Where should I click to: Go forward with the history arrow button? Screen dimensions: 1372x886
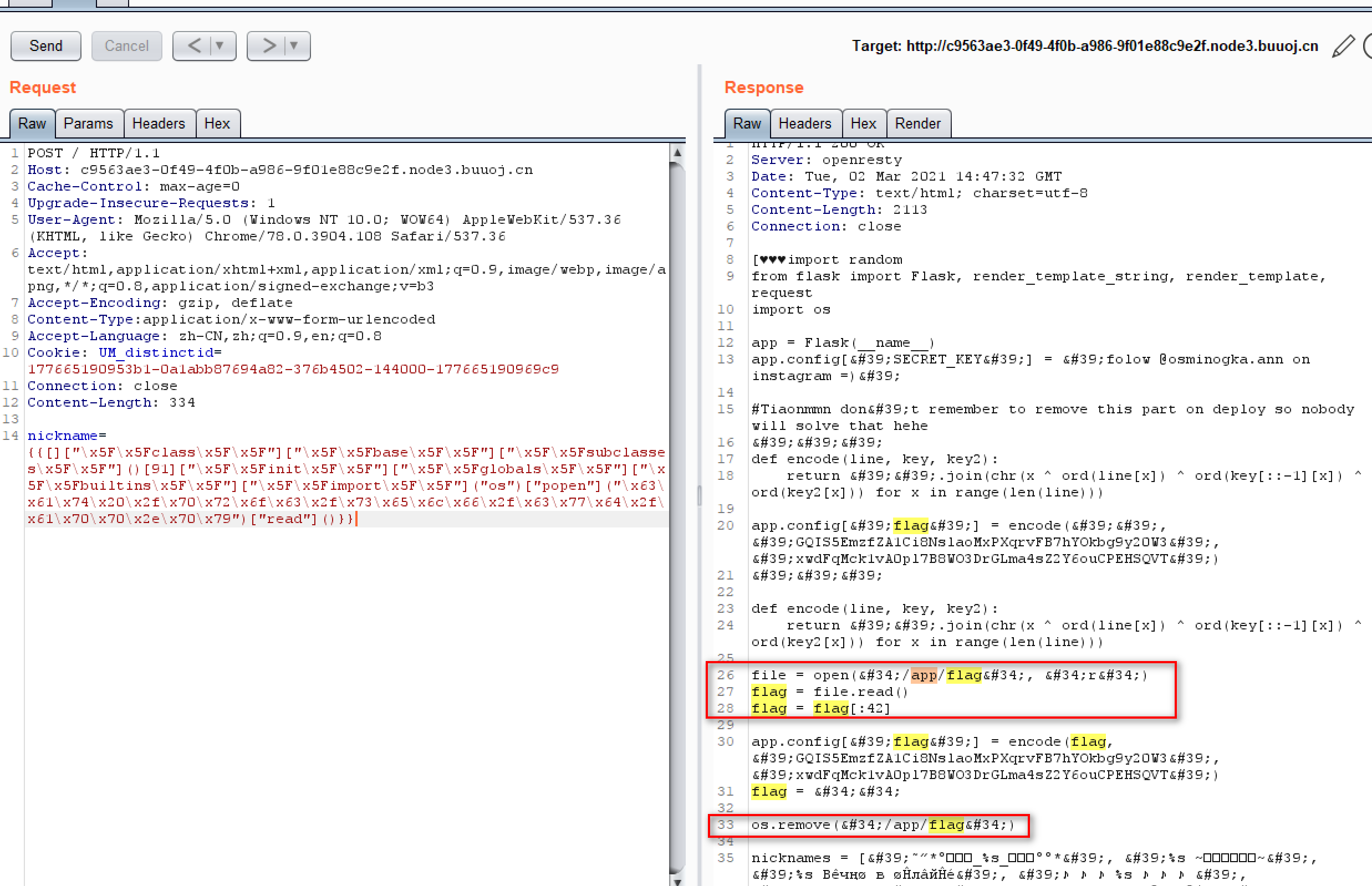[x=269, y=45]
